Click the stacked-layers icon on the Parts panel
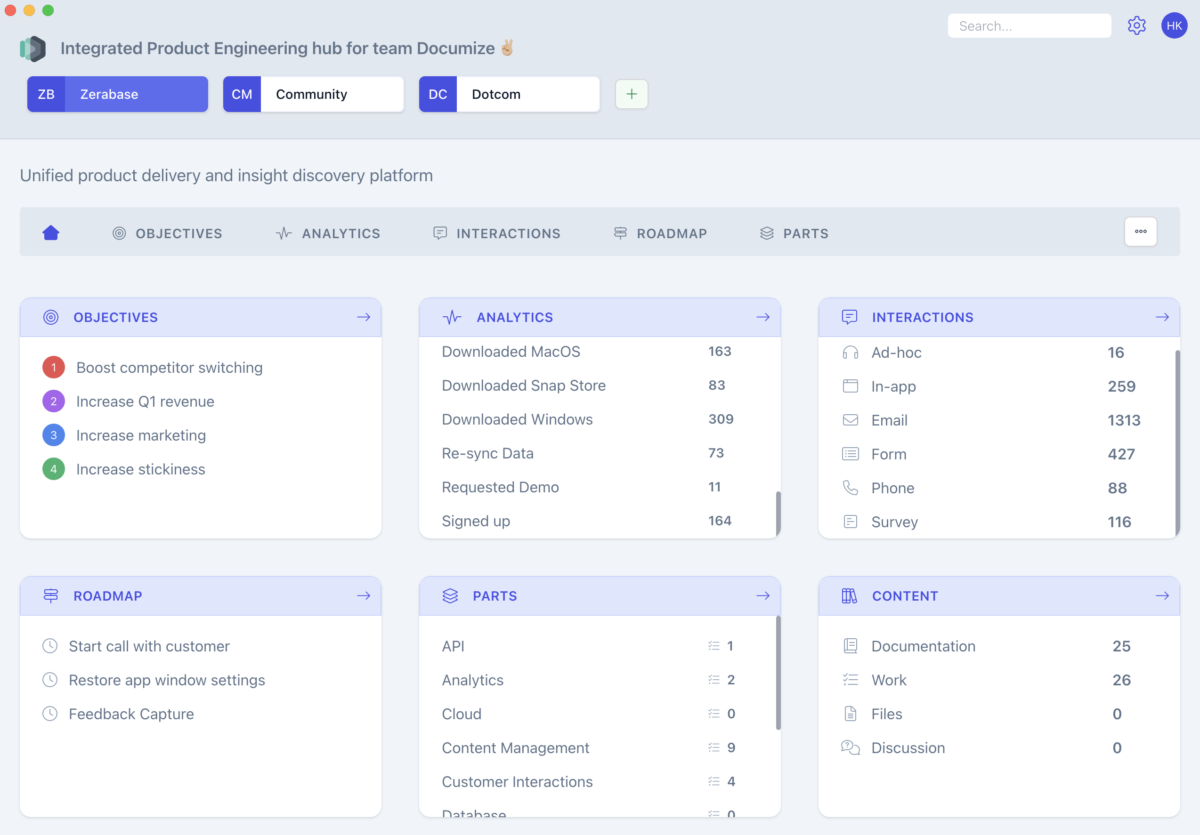The height and width of the screenshot is (835, 1200). click(451, 595)
